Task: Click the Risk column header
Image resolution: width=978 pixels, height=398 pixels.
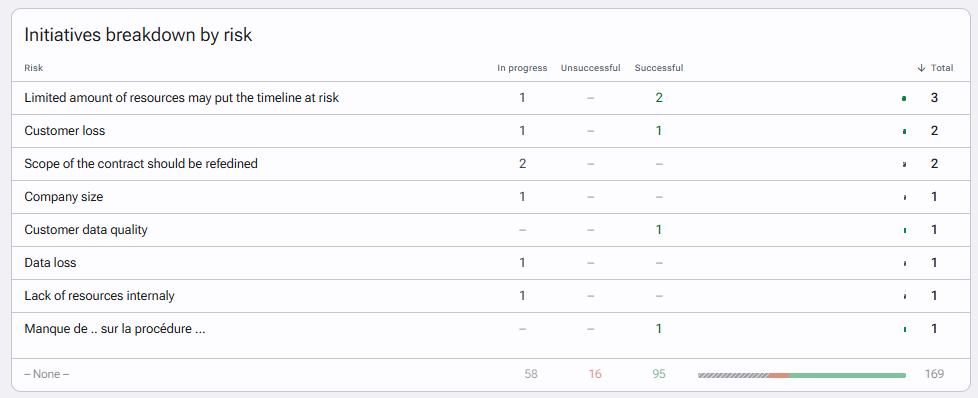Action: 34,68
